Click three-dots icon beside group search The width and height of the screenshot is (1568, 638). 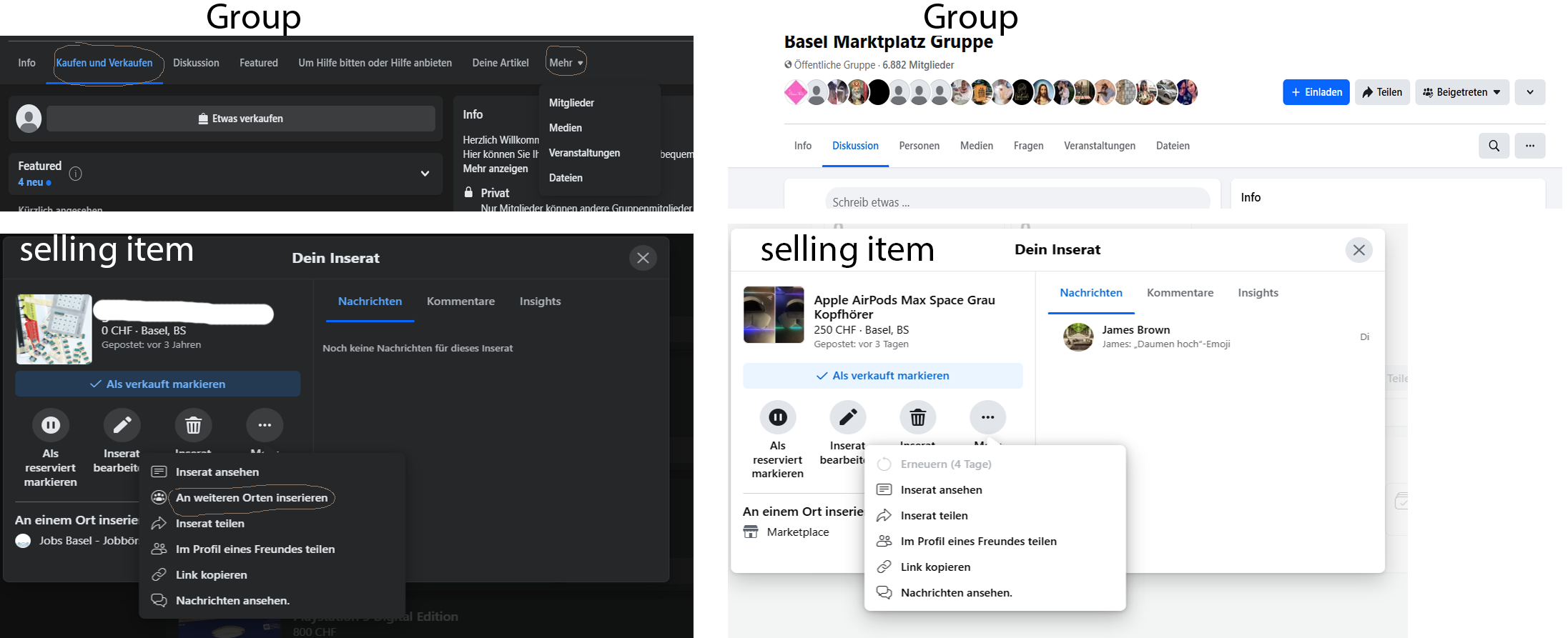(1530, 146)
